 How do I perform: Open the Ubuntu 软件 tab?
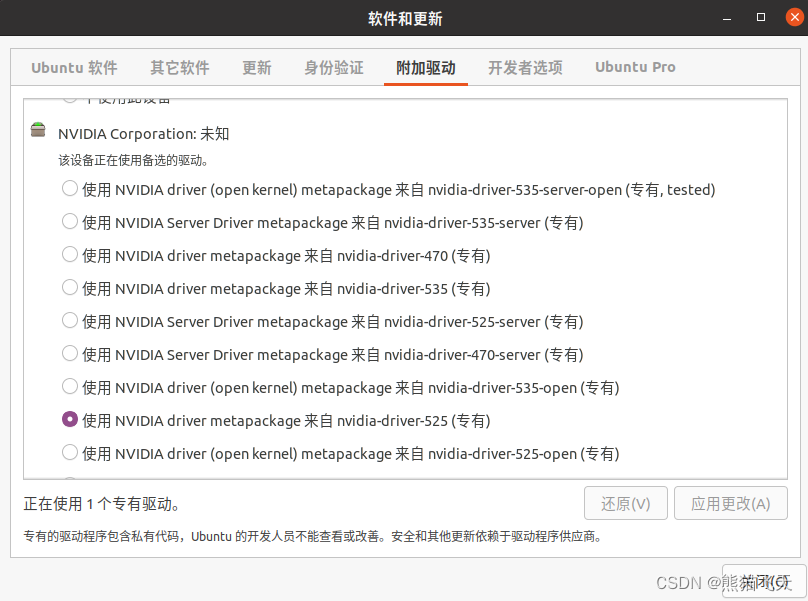(74, 68)
